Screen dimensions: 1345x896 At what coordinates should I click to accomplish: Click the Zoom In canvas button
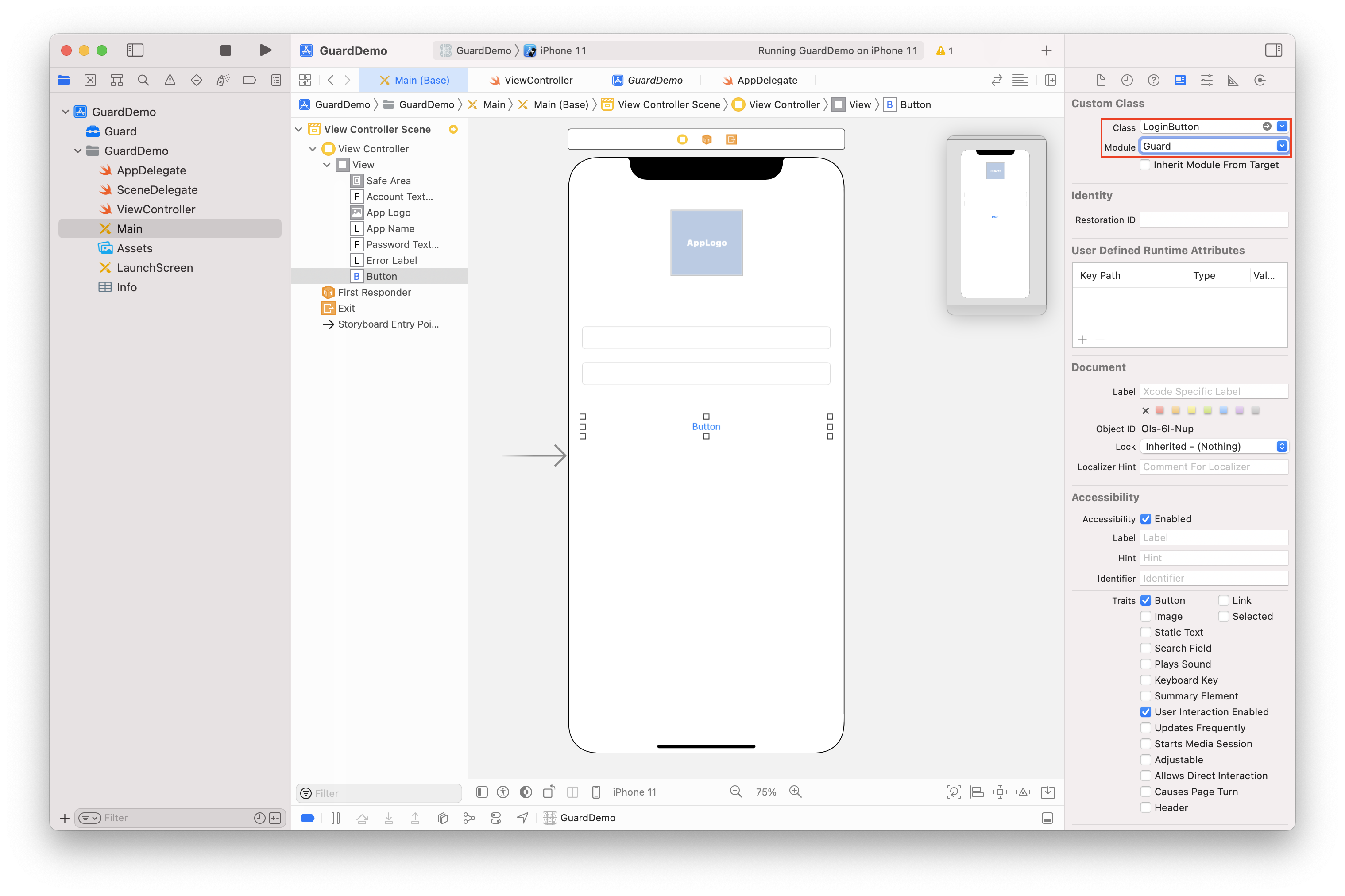tap(795, 792)
